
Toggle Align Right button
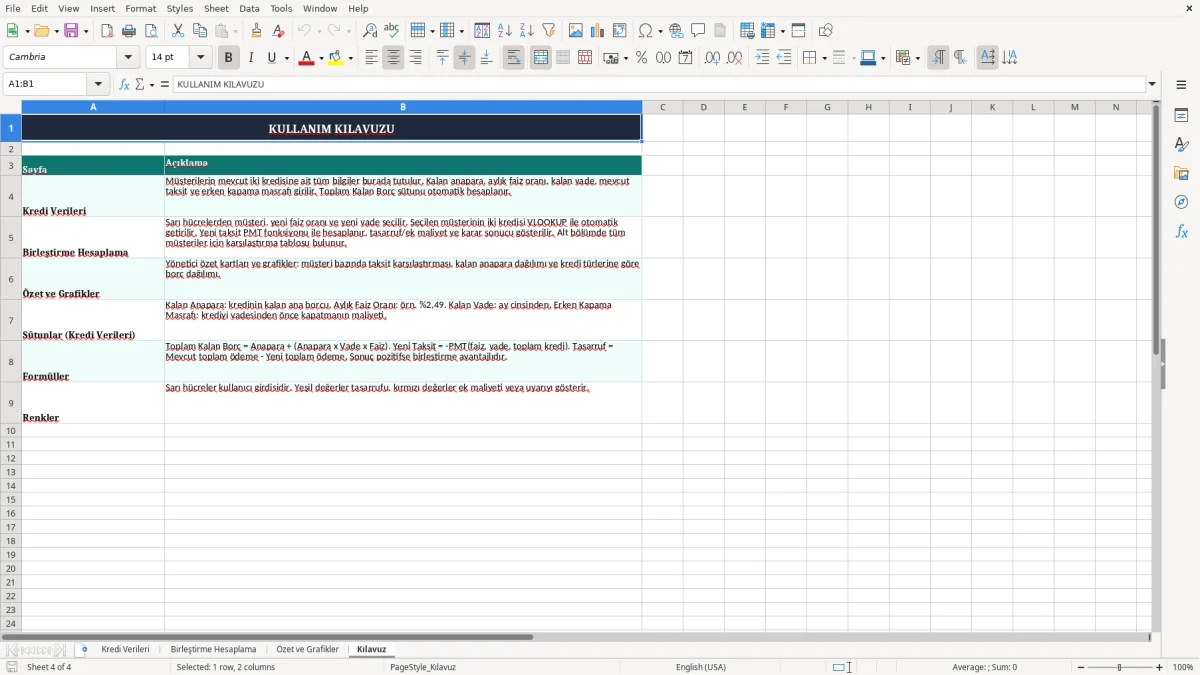pos(415,58)
